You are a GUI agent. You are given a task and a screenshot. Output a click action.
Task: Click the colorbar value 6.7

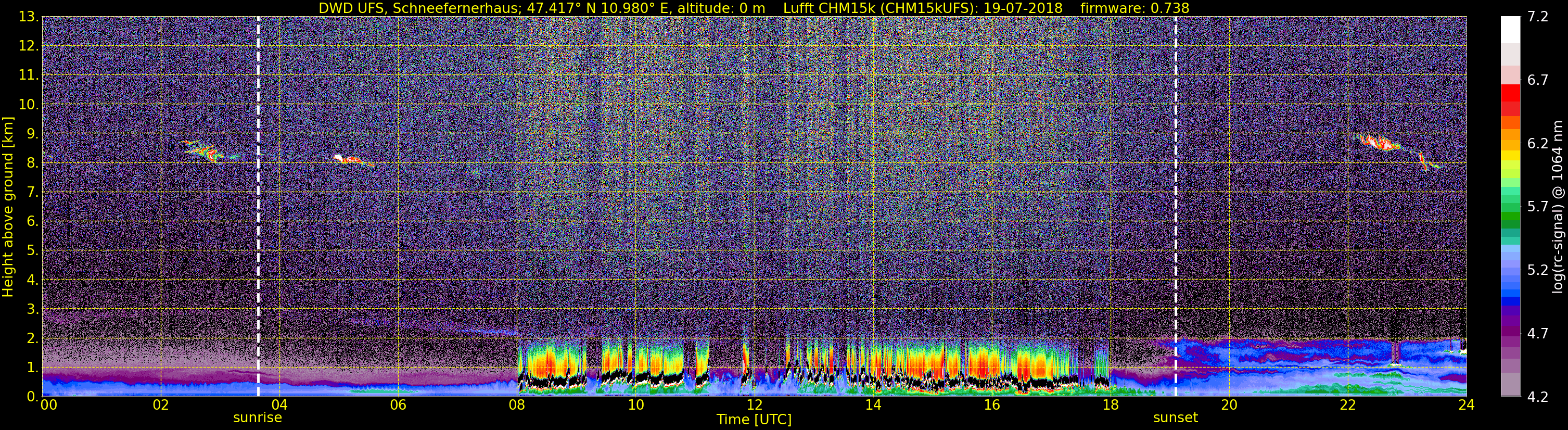pyautogui.click(x=1538, y=80)
